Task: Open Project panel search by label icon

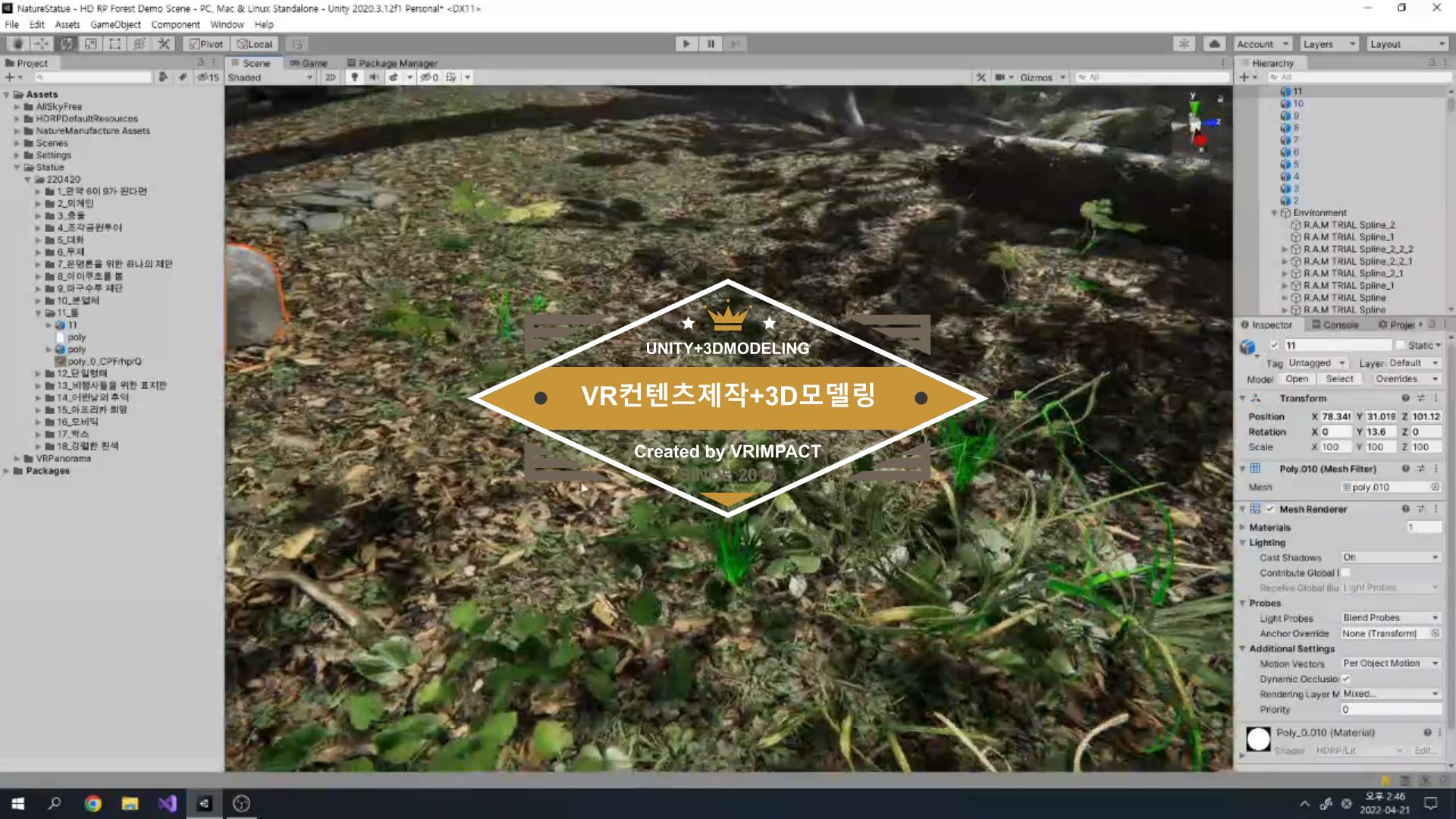Action: tap(182, 77)
